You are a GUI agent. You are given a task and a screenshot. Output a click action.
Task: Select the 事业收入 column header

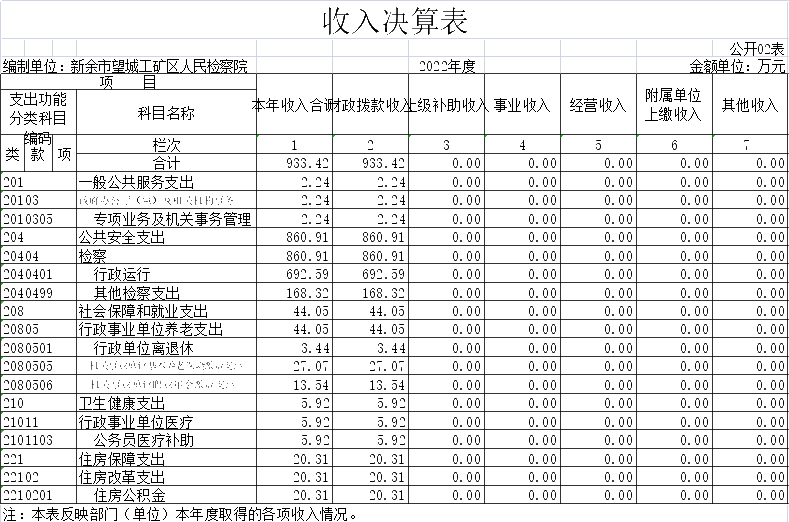pyautogui.click(x=522, y=105)
